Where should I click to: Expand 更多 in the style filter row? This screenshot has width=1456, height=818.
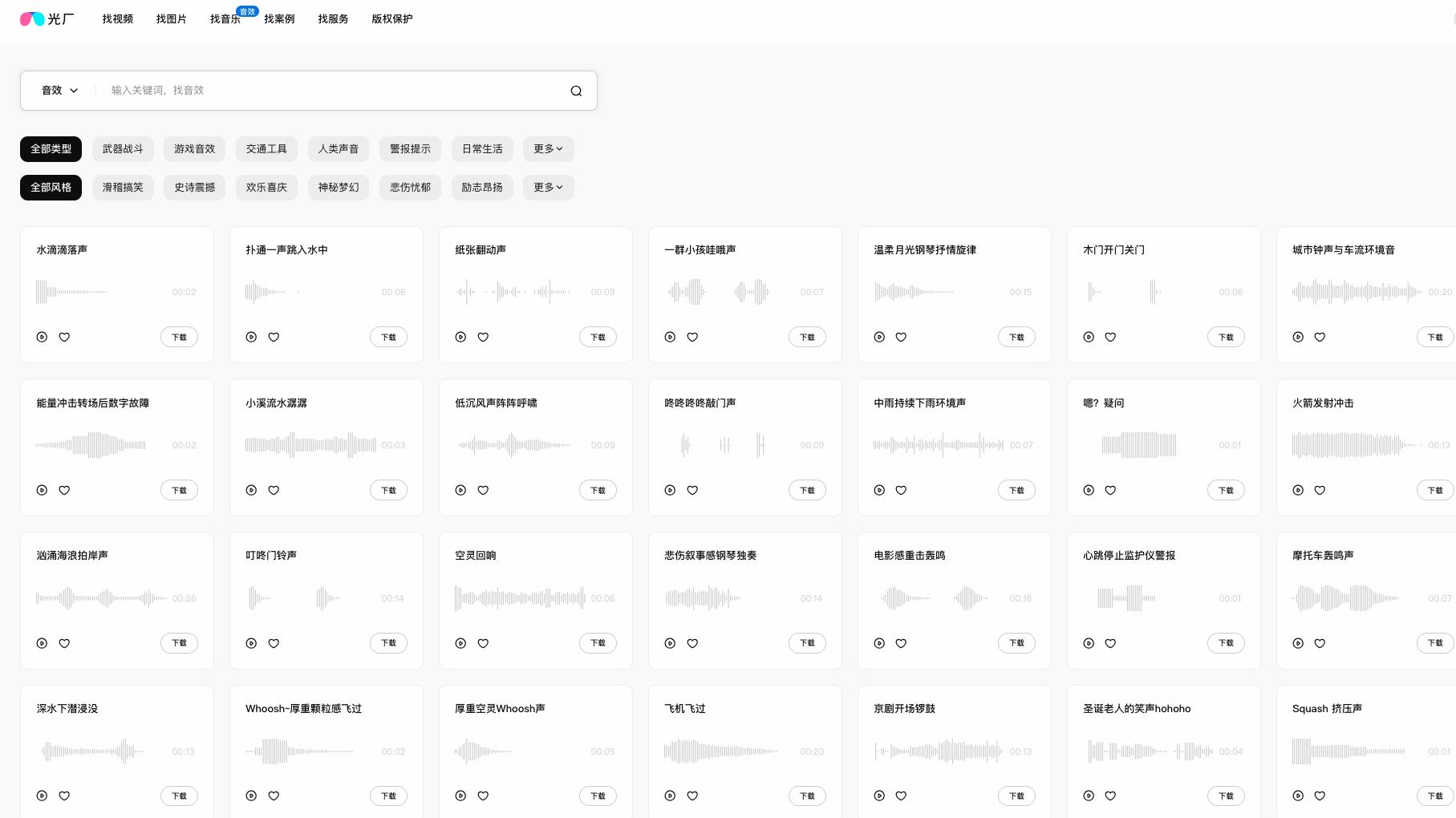click(x=548, y=188)
